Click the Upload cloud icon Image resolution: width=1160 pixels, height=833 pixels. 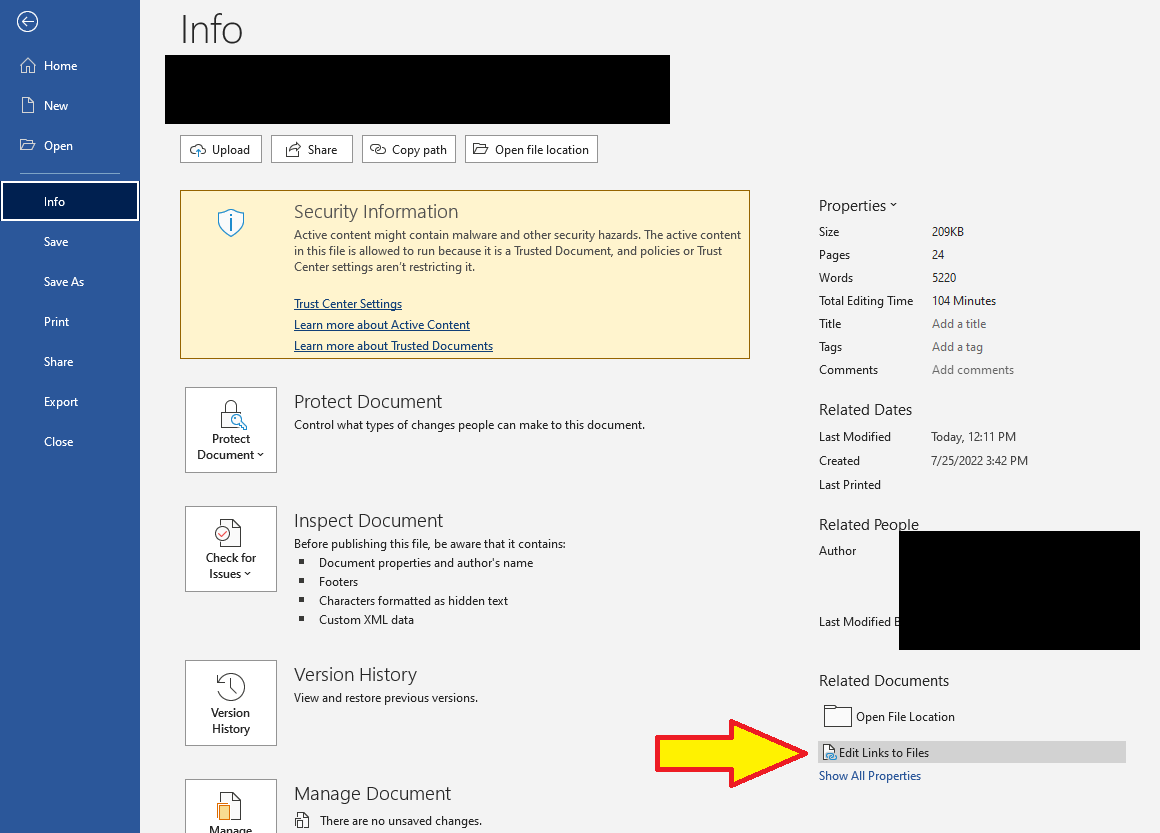point(199,148)
